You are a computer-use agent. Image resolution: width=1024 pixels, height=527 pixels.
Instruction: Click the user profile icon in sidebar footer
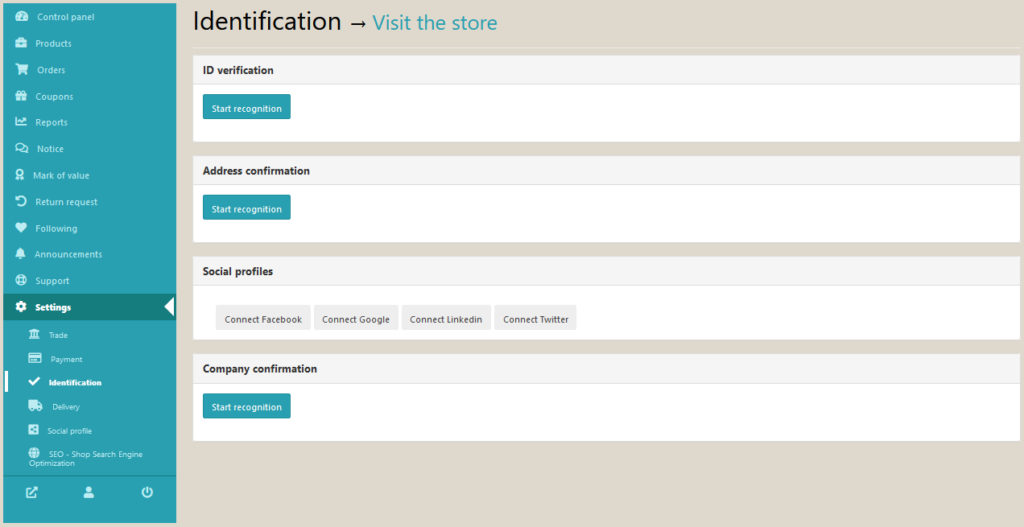(89, 492)
